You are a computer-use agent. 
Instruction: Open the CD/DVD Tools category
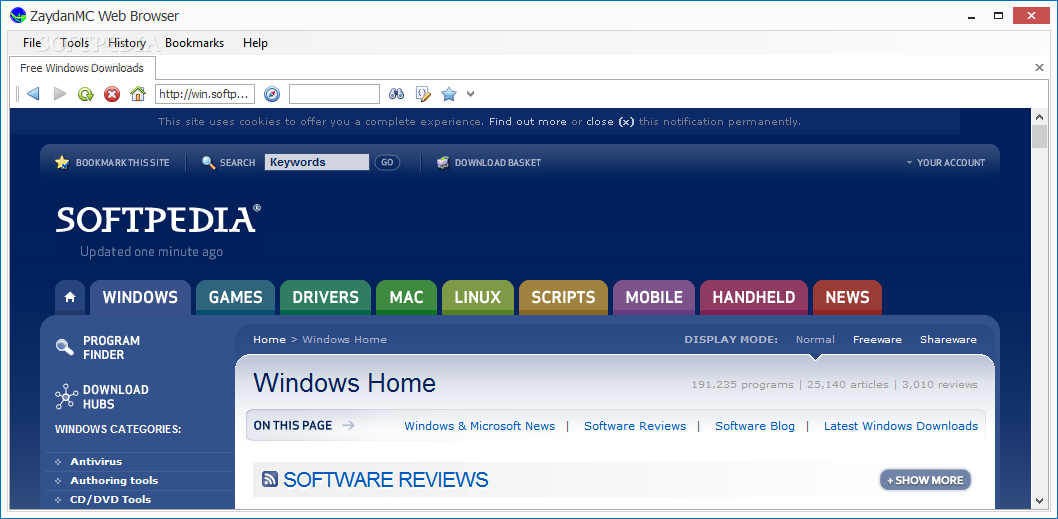coord(111,499)
